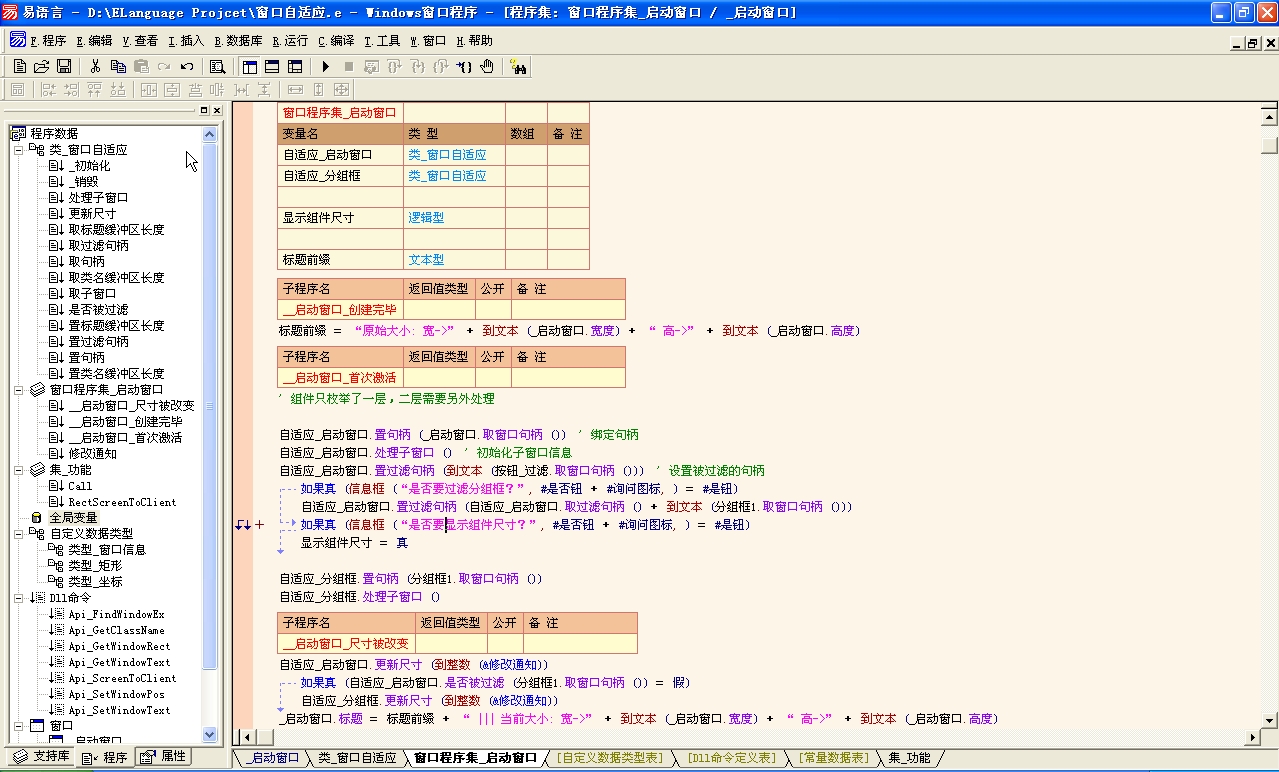Screen dimensions: 1279x772
Task: Click the hand breakpoint icon
Action: coord(487,66)
